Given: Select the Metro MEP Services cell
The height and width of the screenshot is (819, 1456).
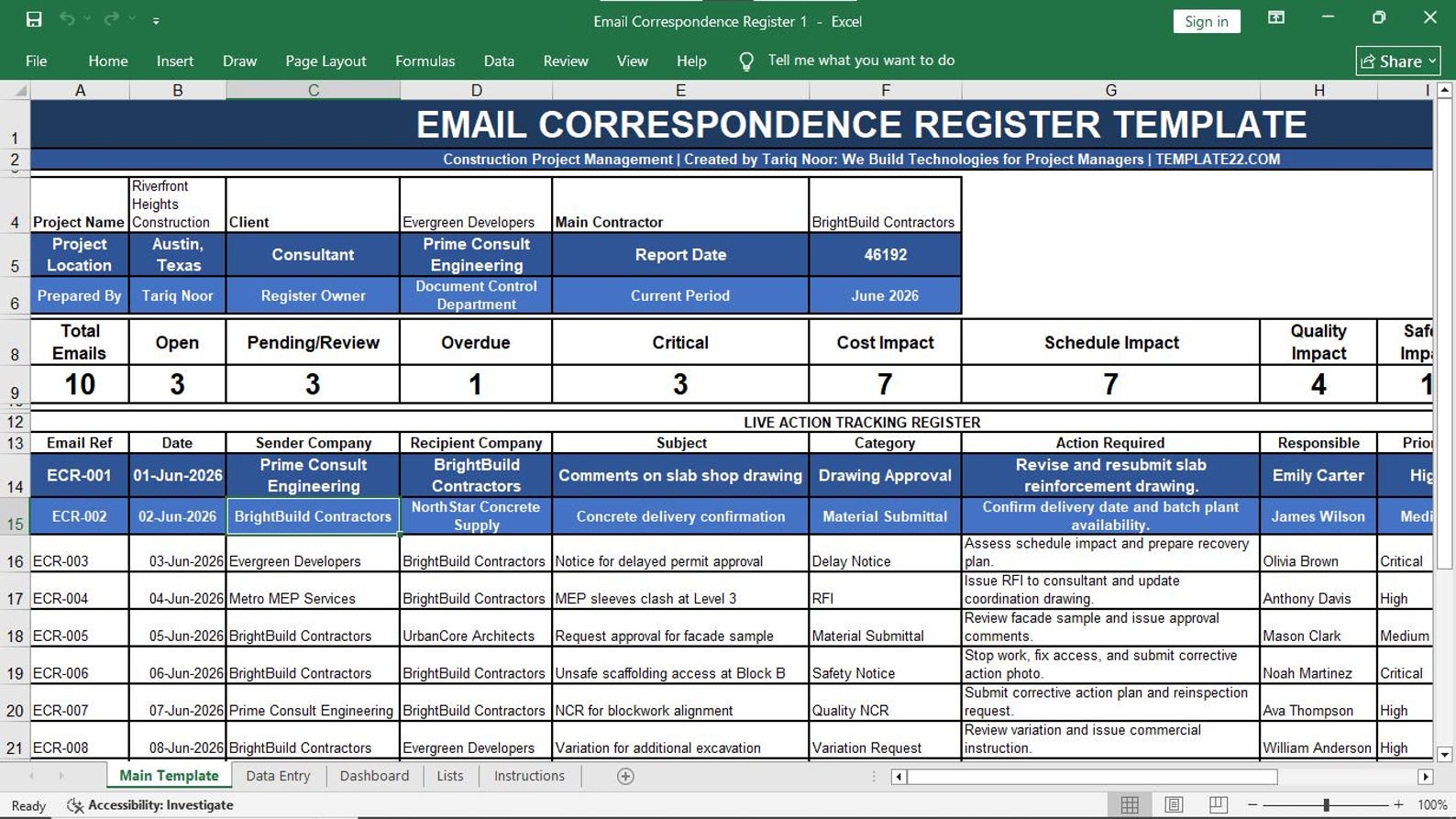Looking at the screenshot, I should pyautogui.click(x=313, y=591).
